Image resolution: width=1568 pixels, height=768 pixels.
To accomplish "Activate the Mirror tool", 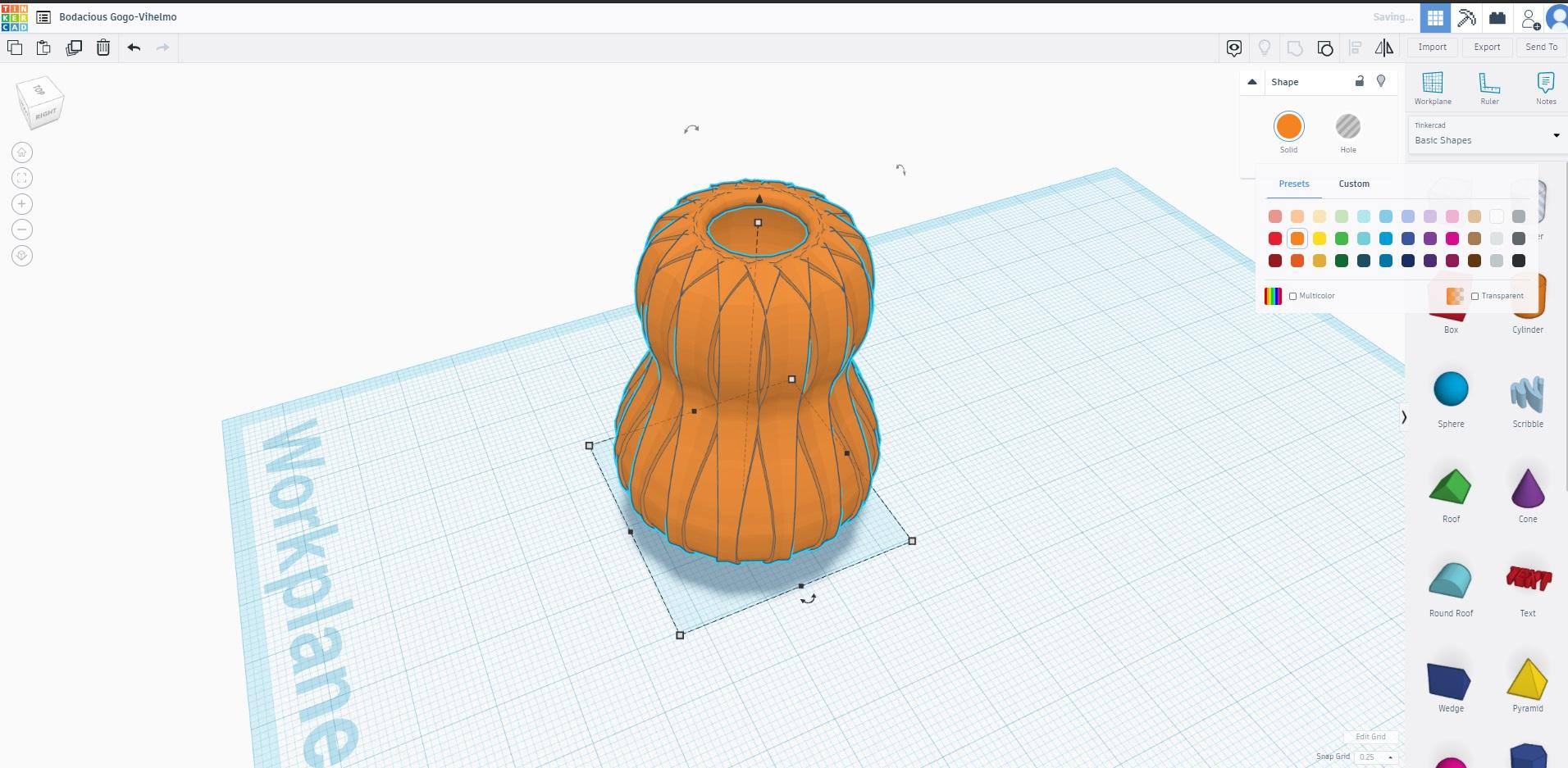I will (1384, 48).
